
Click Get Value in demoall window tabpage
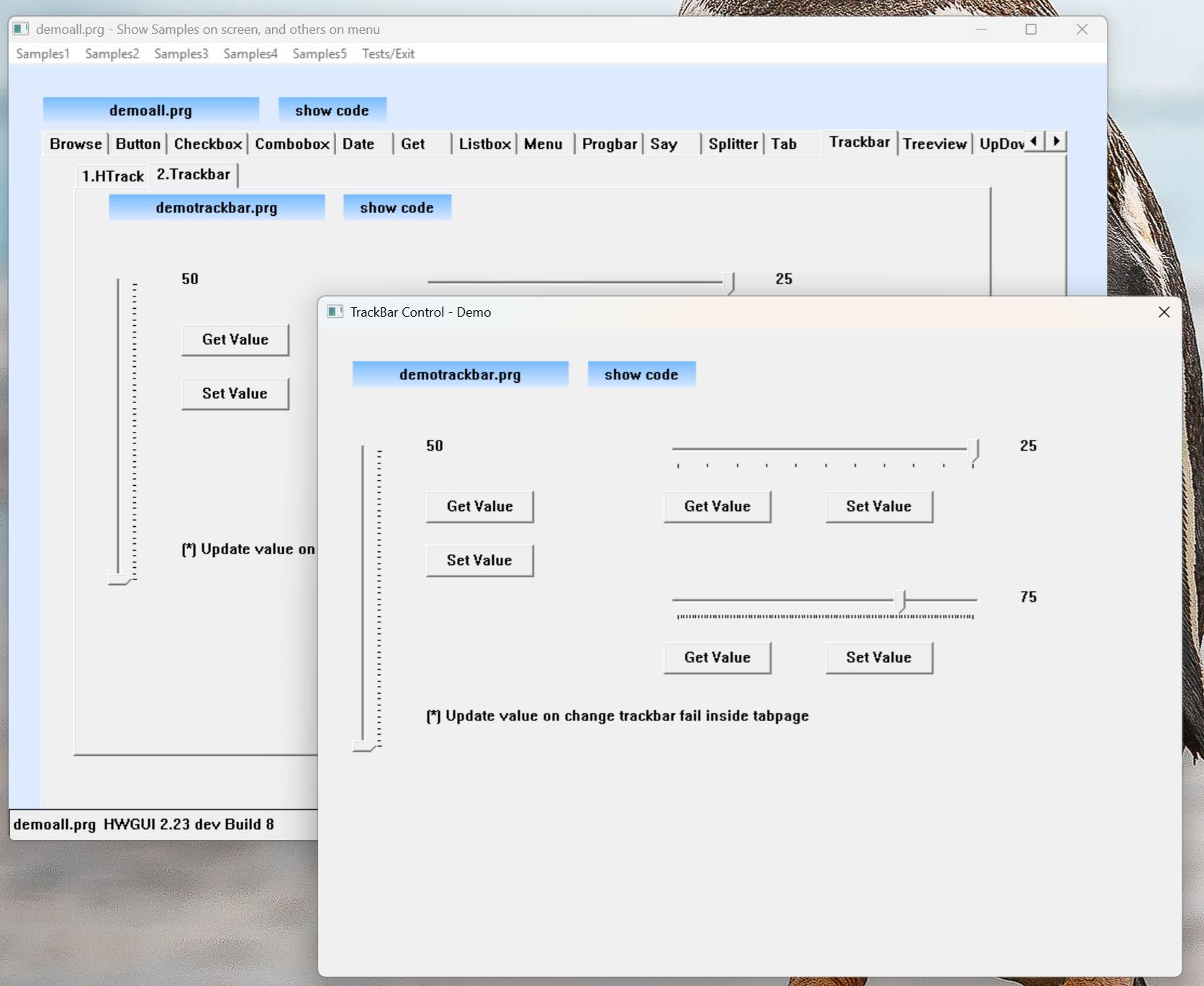(x=235, y=340)
